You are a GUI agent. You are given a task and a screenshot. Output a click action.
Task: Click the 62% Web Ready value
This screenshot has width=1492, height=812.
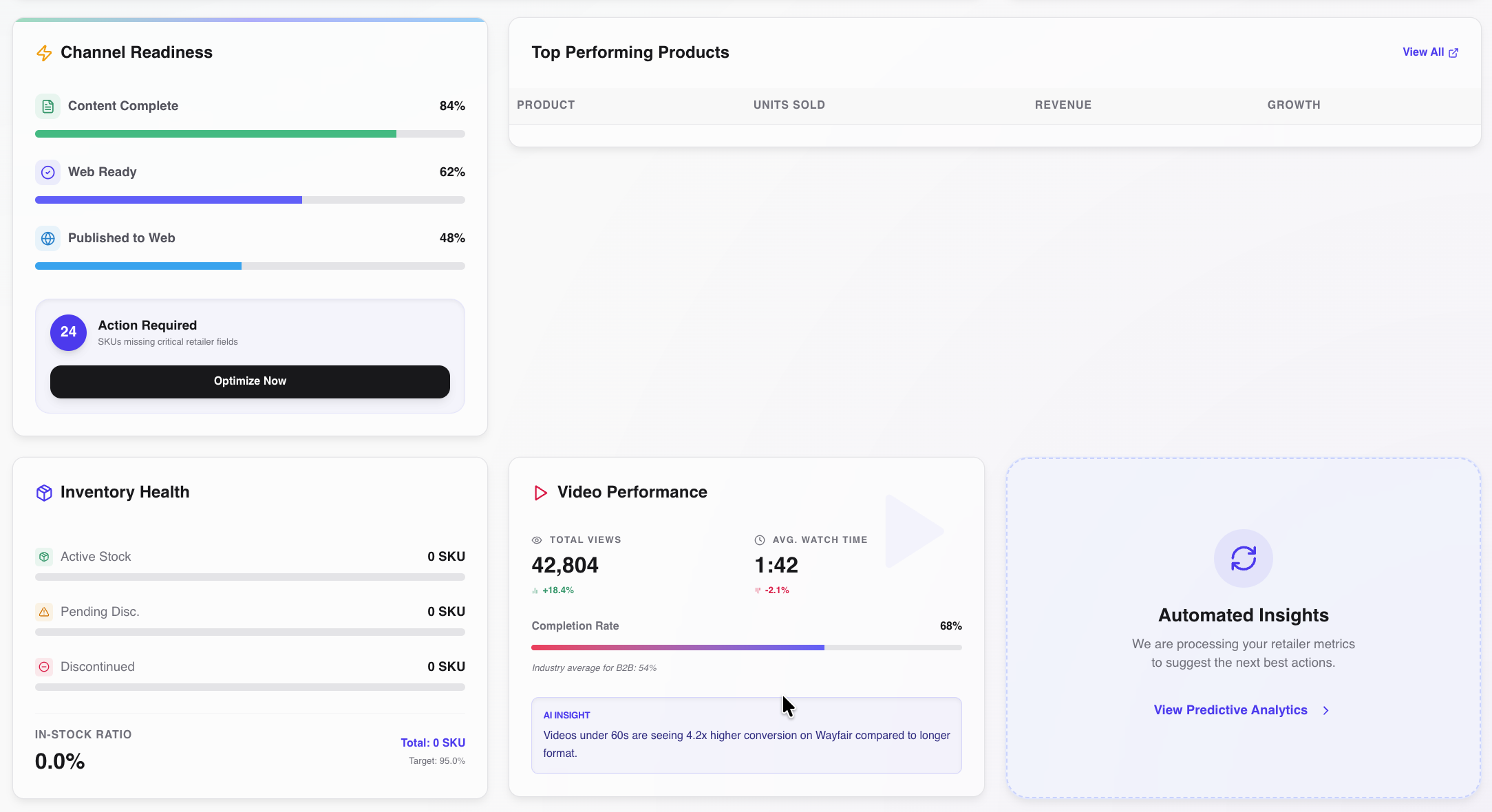452,172
